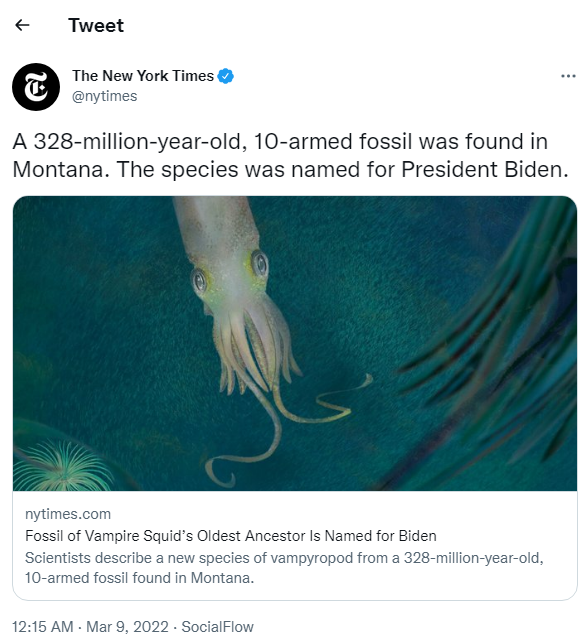Click The New York Times profile avatar
The image size is (584, 637).
pos(36,87)
